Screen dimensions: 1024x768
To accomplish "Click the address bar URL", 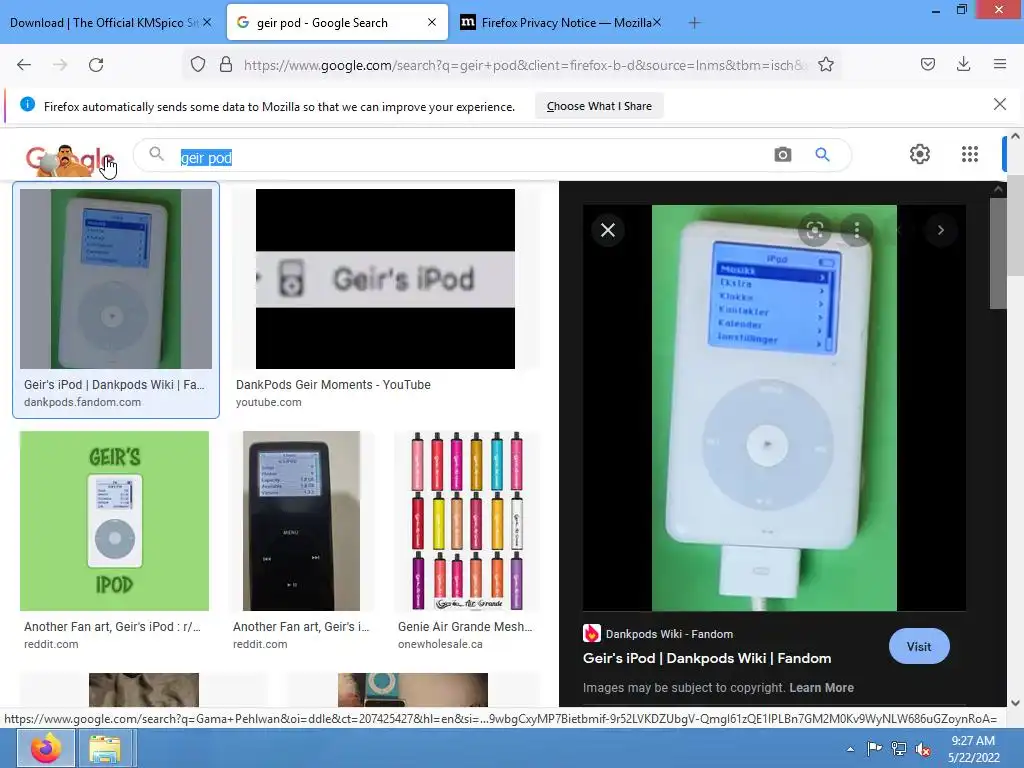I will click(x=526, y=65).
